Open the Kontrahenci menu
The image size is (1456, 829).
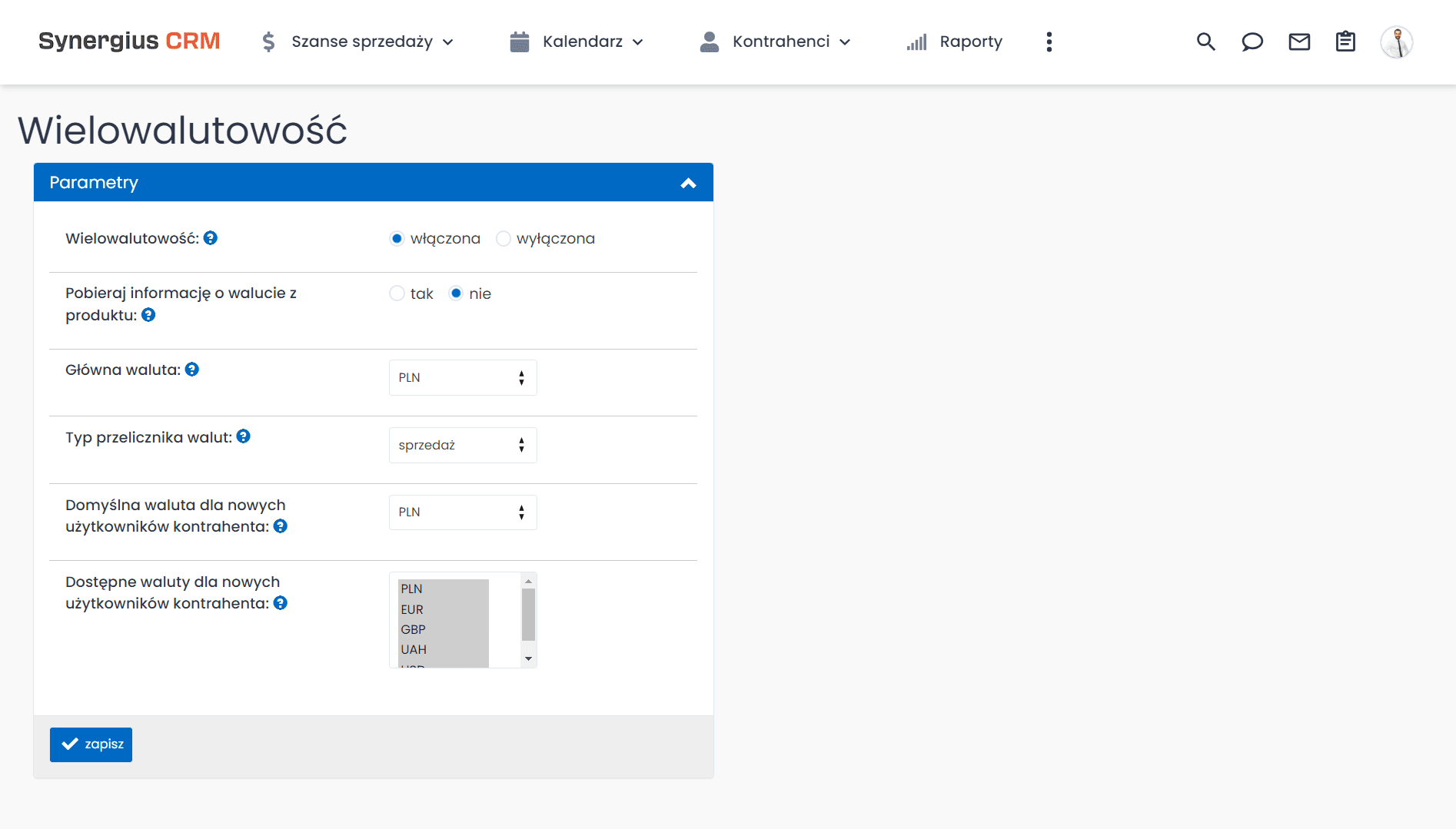click(782, 41)
